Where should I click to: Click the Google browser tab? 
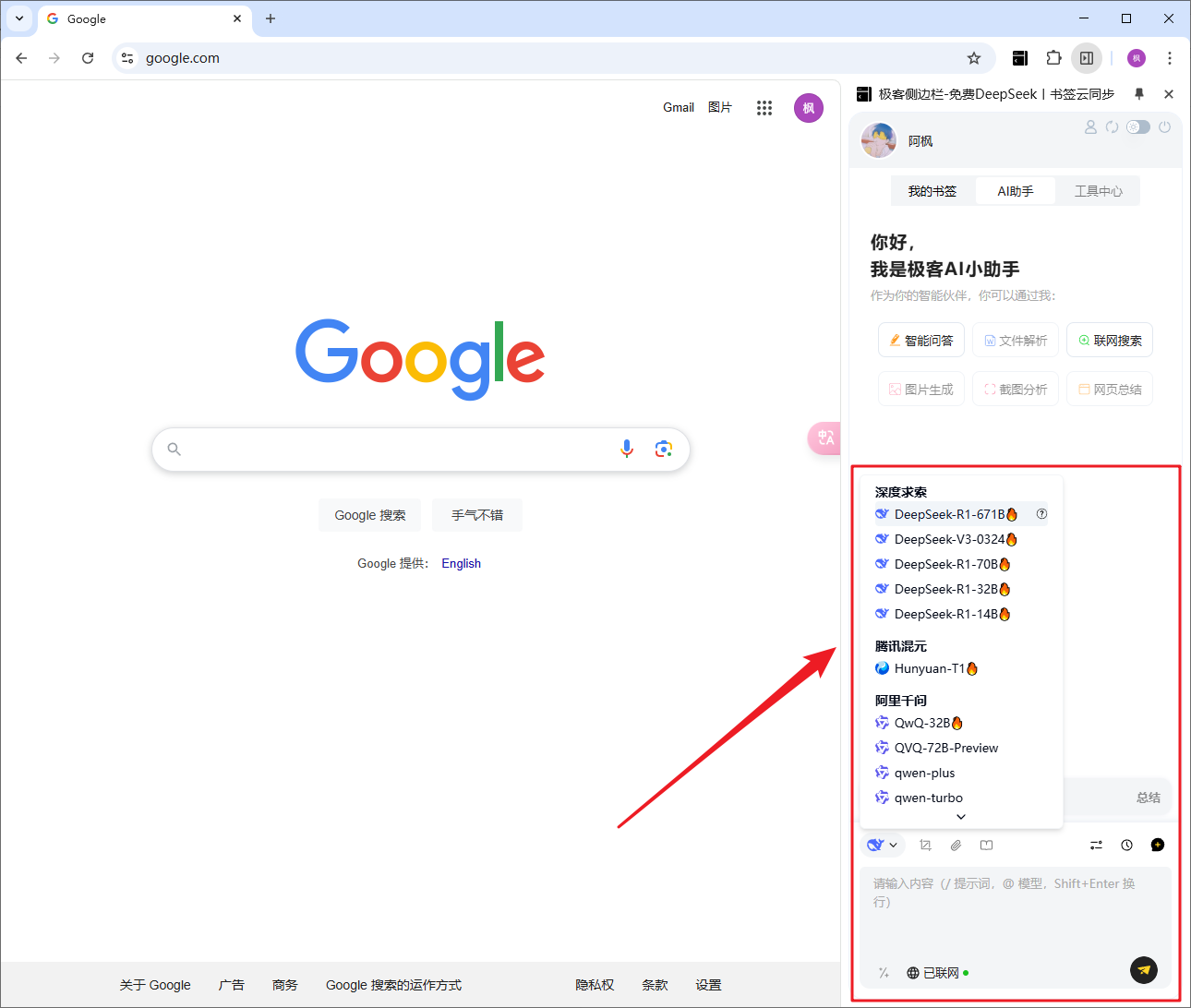click(145, 18)
